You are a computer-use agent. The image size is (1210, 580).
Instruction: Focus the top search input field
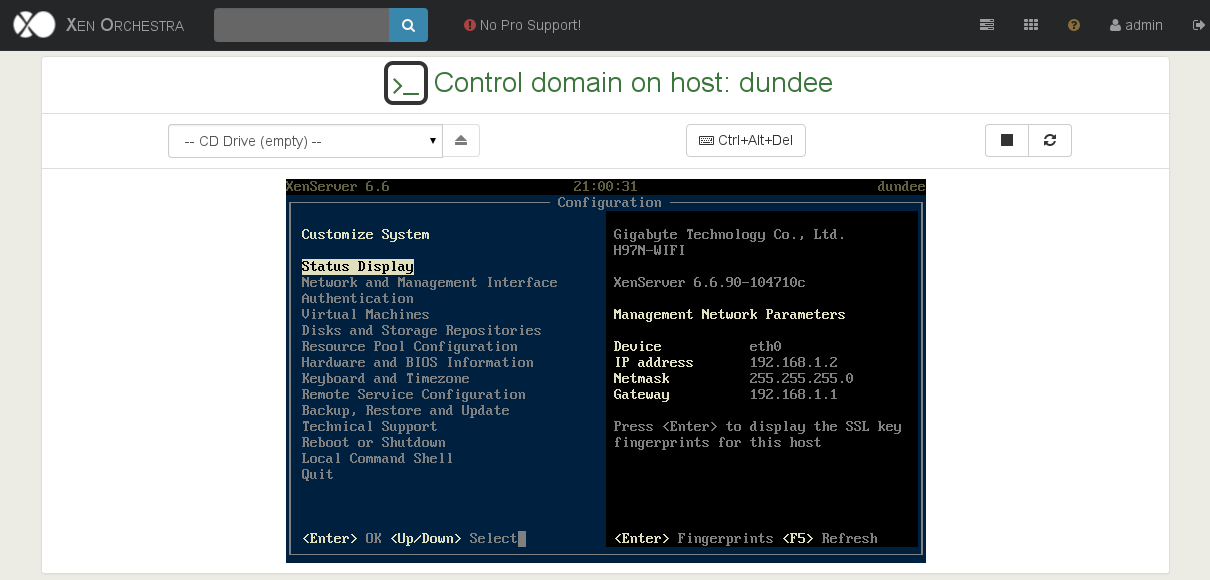(x=301, y=25)
